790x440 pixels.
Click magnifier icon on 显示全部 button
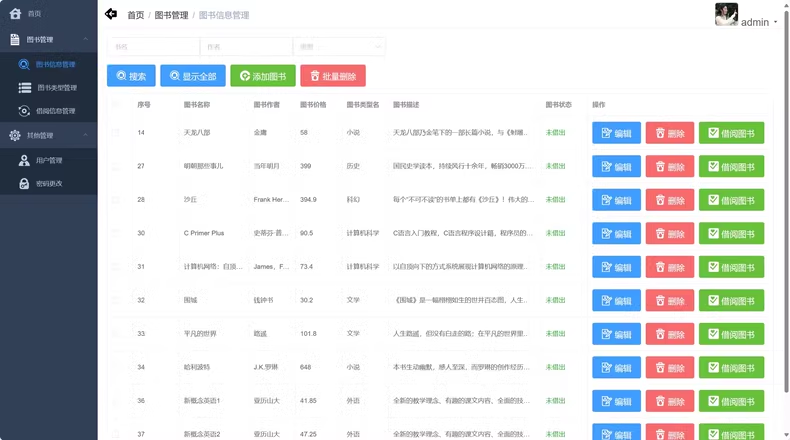tap(174, 76)
